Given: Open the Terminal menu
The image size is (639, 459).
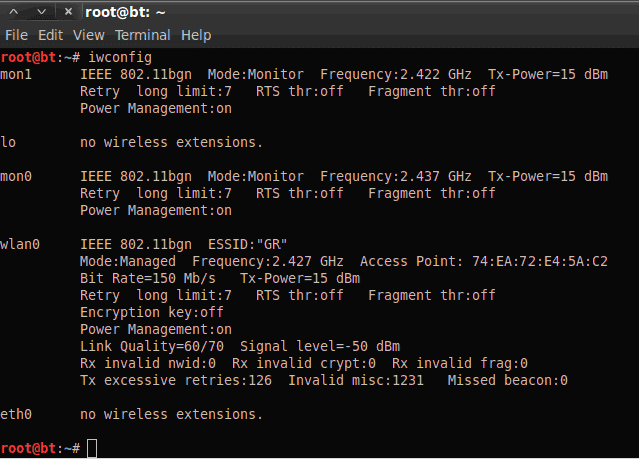Looking at the screenshot, I should pyautogui.click(x=143, y=35).
